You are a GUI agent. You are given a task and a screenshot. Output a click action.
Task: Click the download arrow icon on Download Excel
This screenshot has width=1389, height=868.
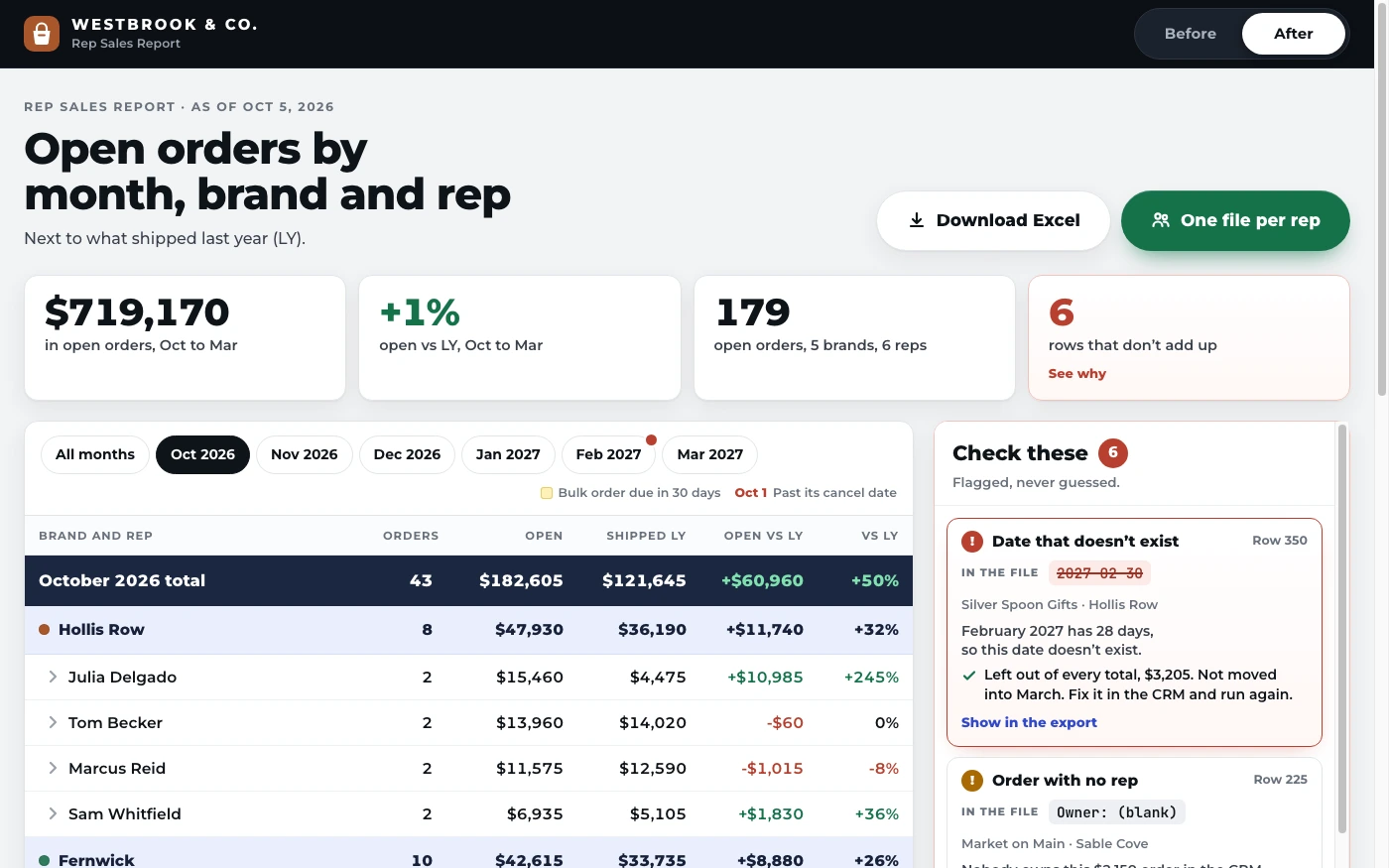point(917,220)
